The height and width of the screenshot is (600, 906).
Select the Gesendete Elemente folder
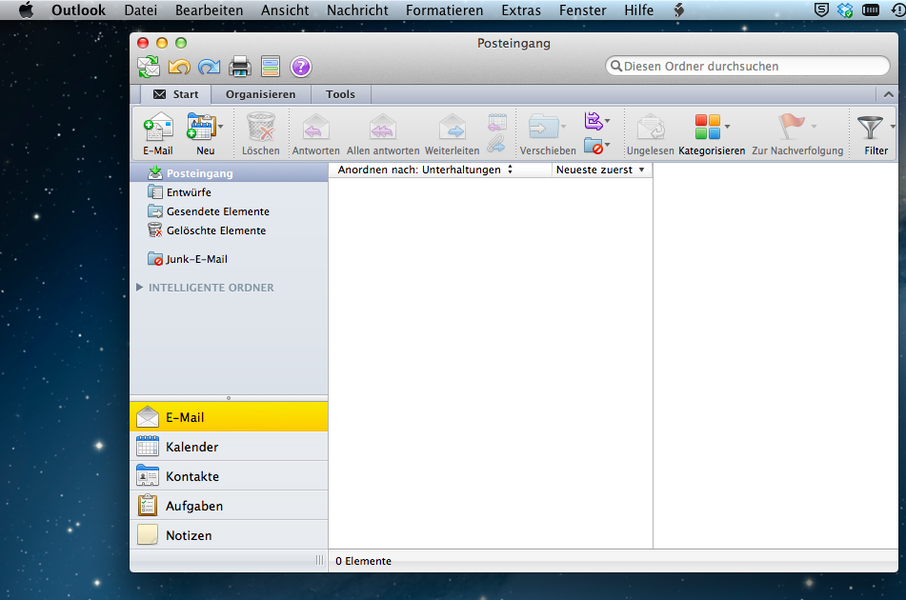[229, 211]
